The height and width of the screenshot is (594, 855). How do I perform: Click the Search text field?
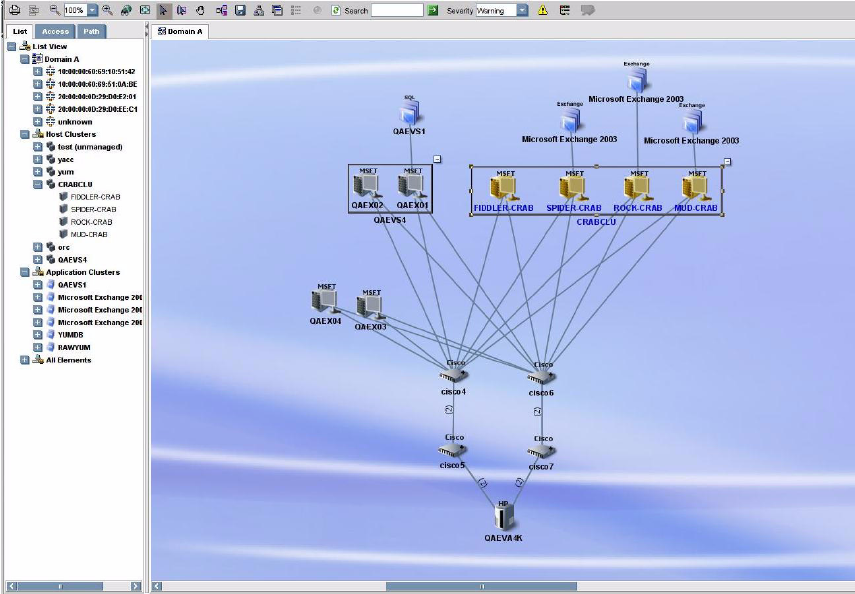397,10
